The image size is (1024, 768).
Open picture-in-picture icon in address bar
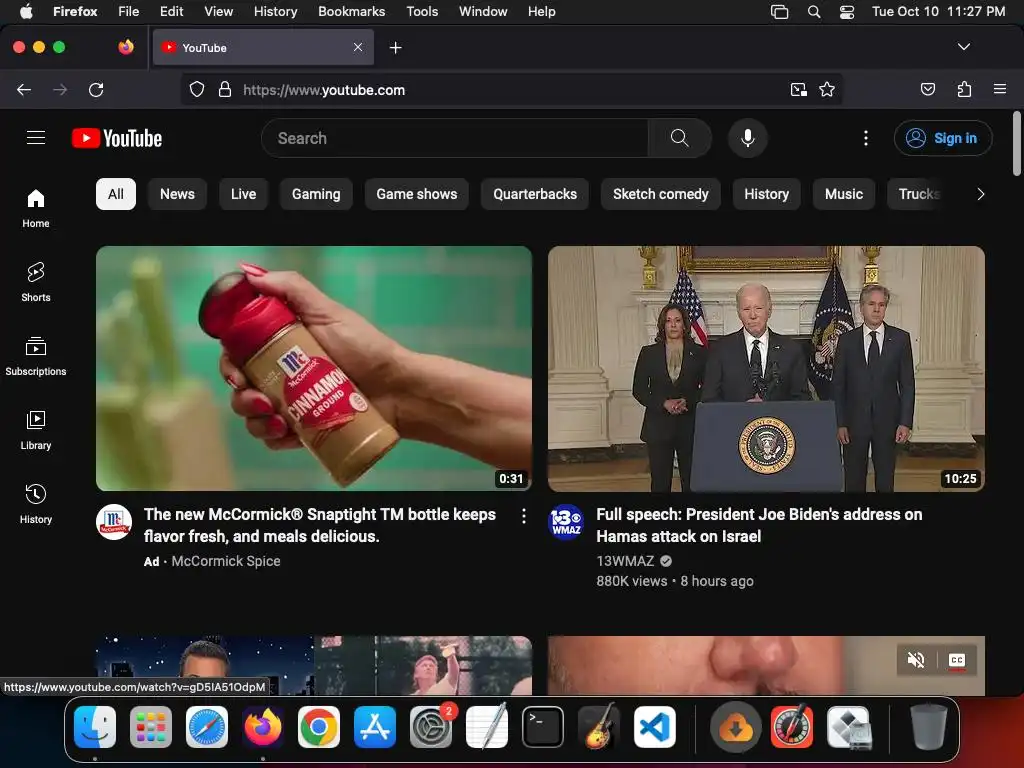pyautogui.click(x=799, y=89)
